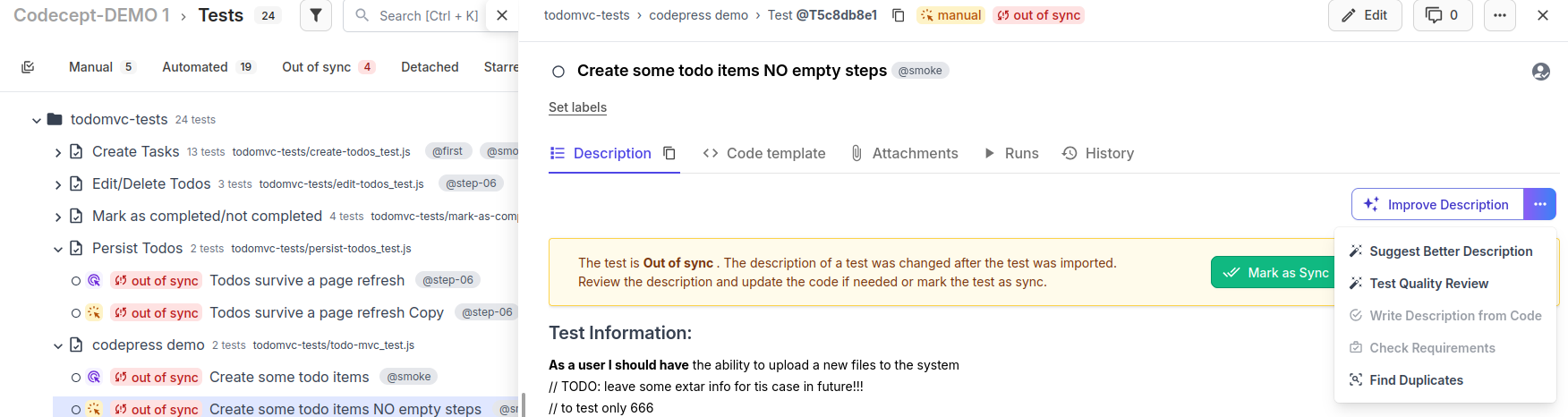Click the filter funnel icon
The width and height of the screenshot is (1568, 417).
[x=316, y=15]
